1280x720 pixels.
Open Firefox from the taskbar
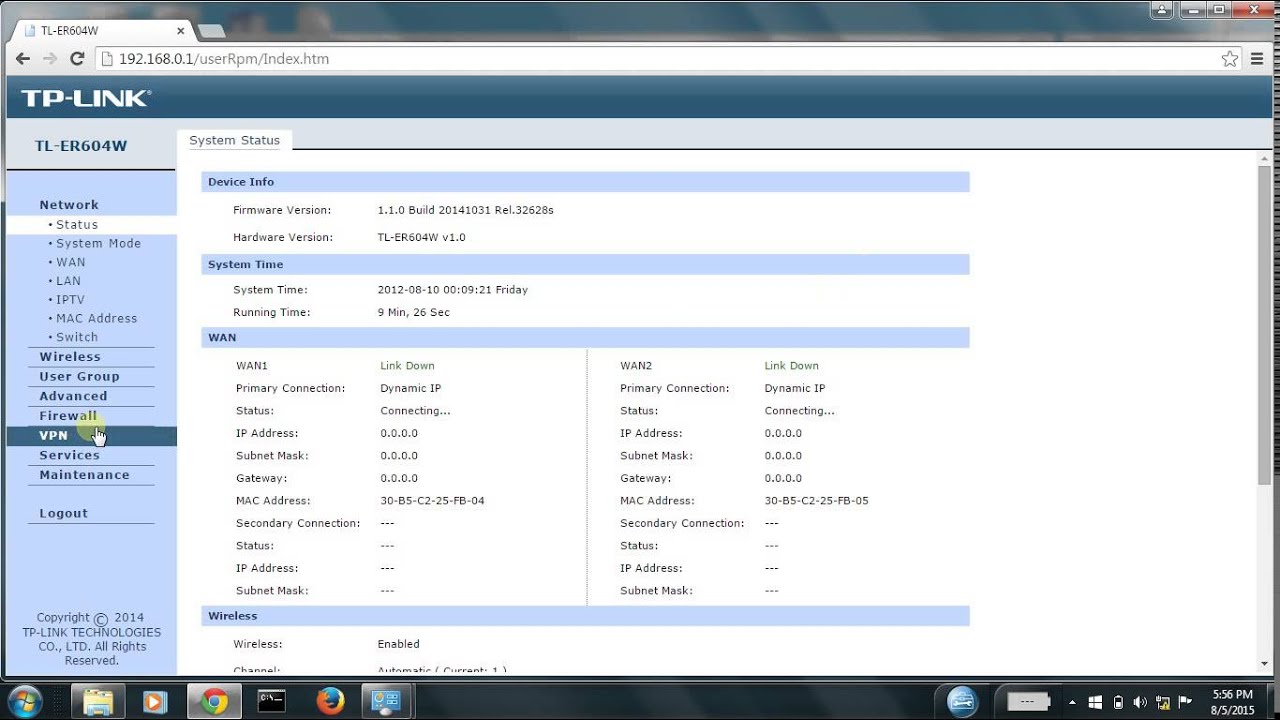(330, 701)
